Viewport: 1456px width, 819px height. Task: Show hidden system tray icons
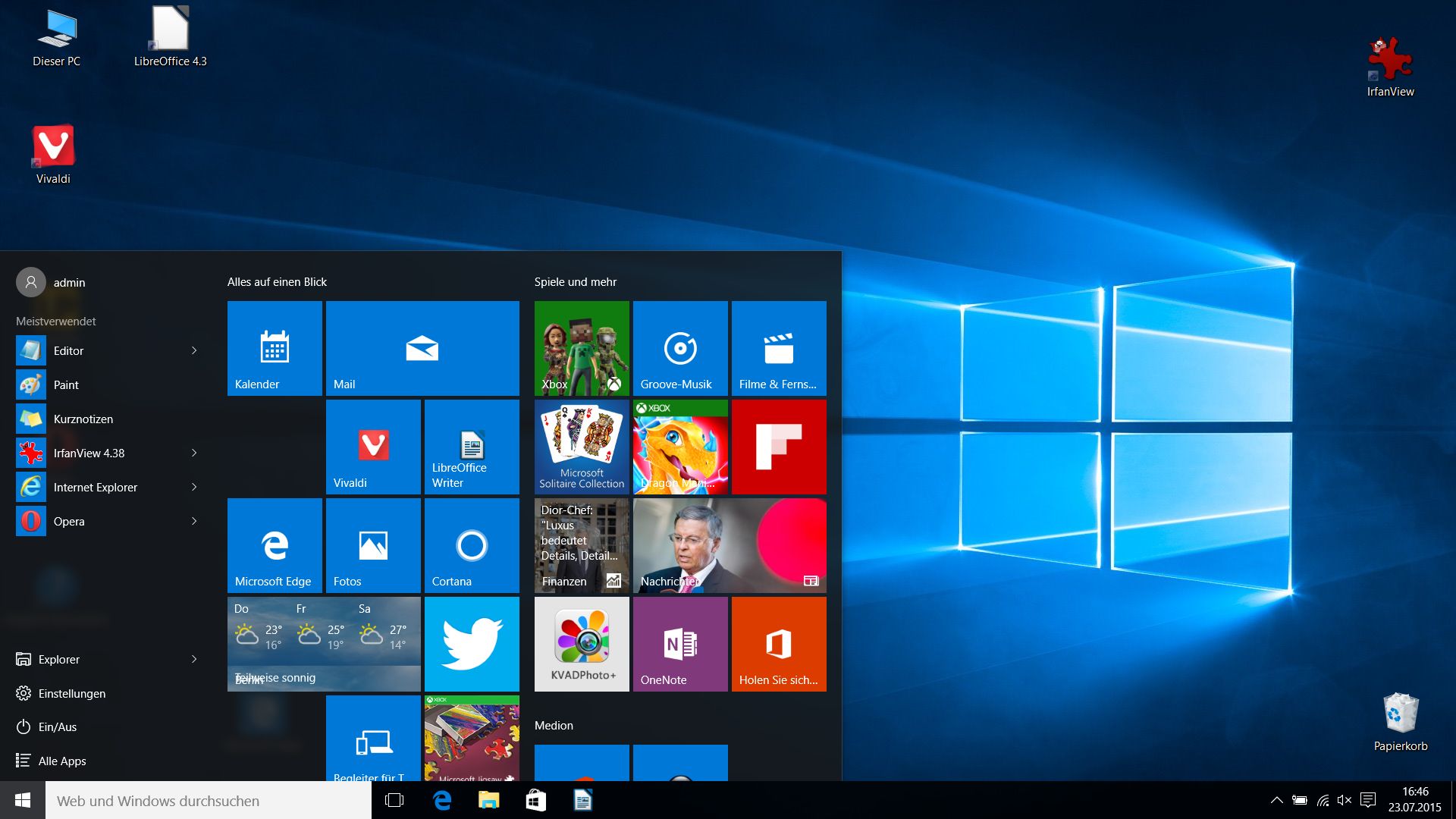pyautogui.click(x=1277, y=800)
